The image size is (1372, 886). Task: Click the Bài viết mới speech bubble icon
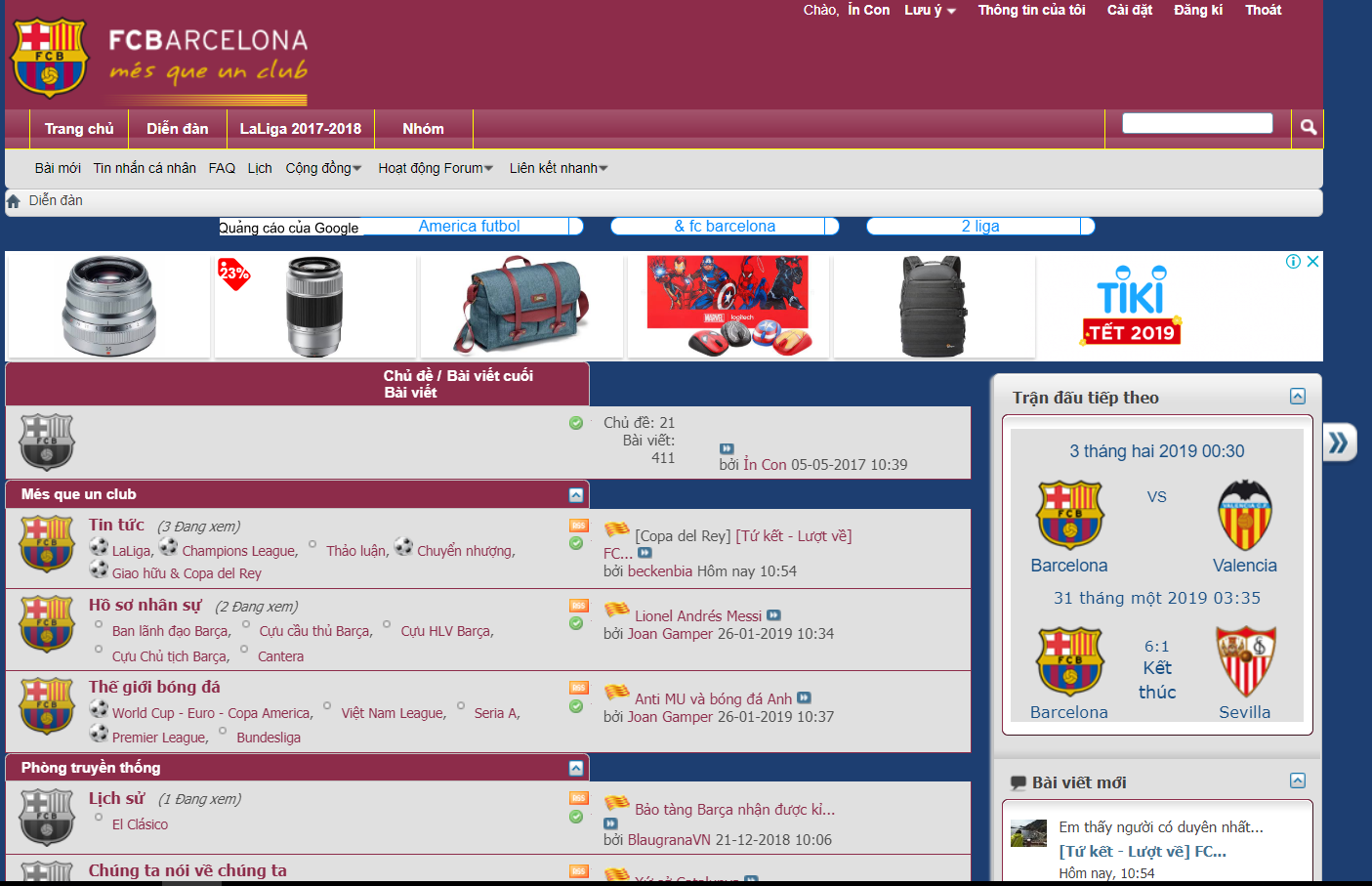click(1019, 783)
